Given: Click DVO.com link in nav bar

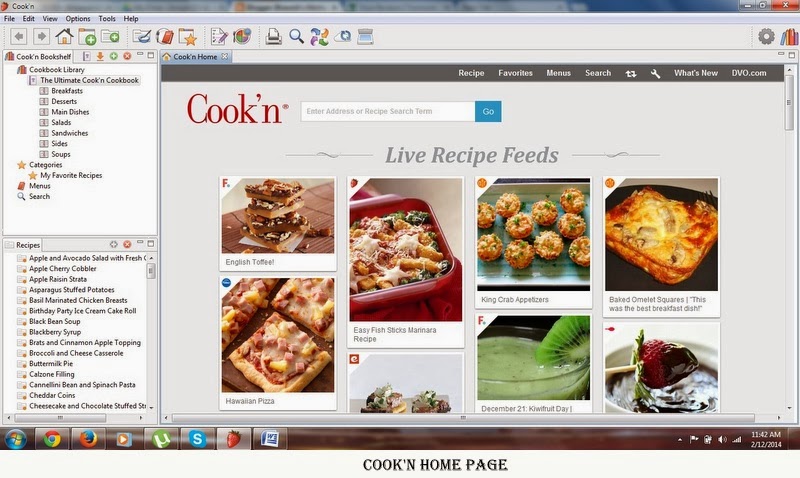Looking at the screenshot, I should click(749, 73).
